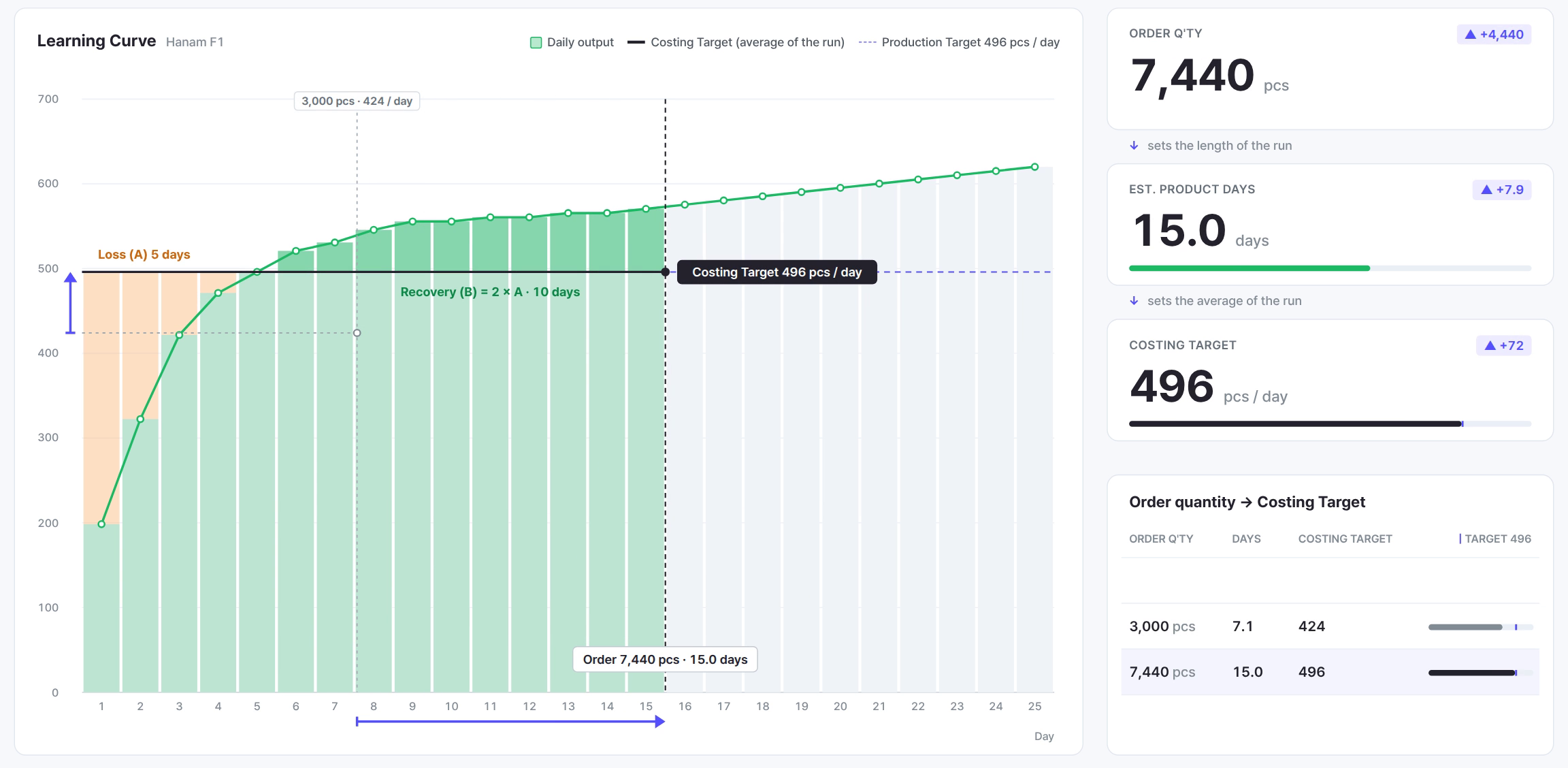Click the ORDER Q'TY column header in table

[x=1161, y=539]
